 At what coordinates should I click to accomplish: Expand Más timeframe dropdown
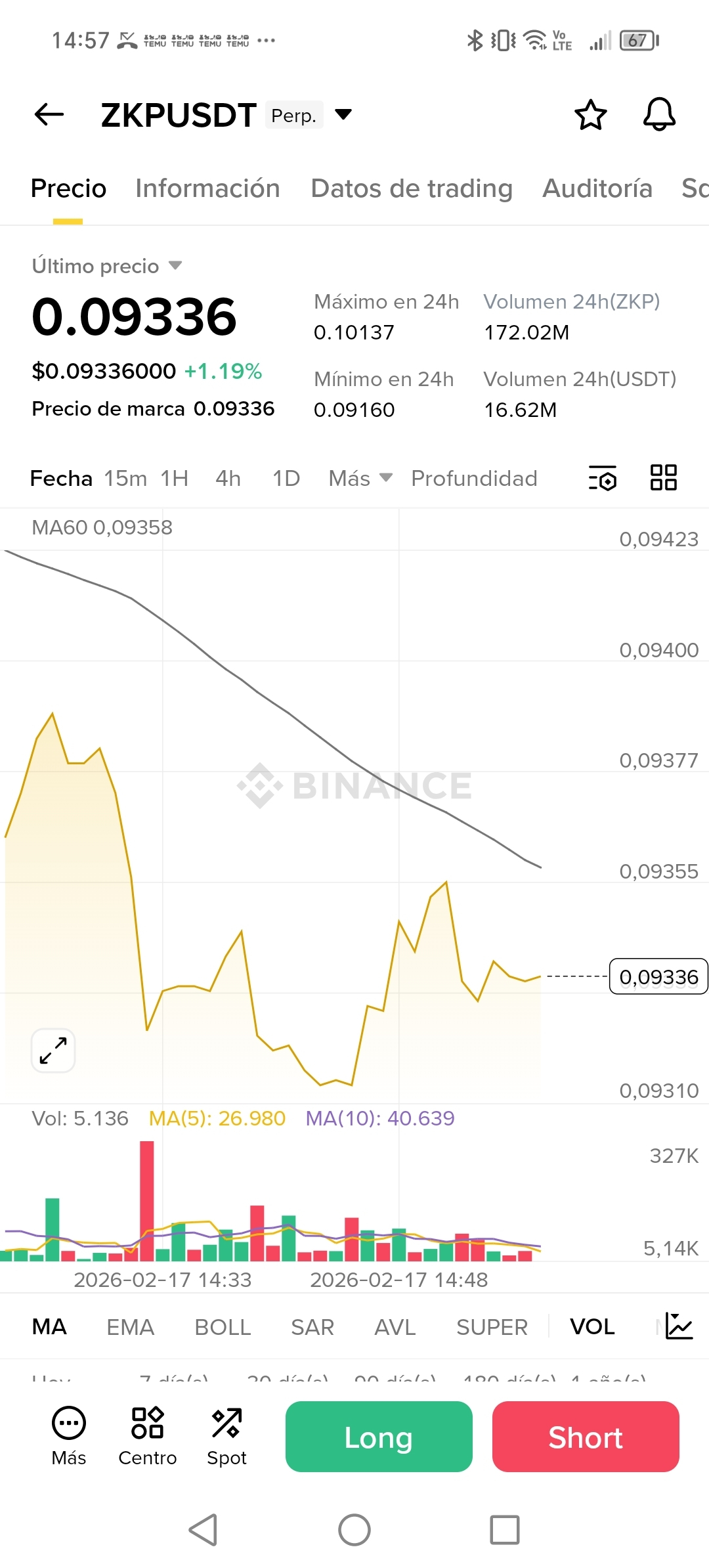(x=360, y=478)
